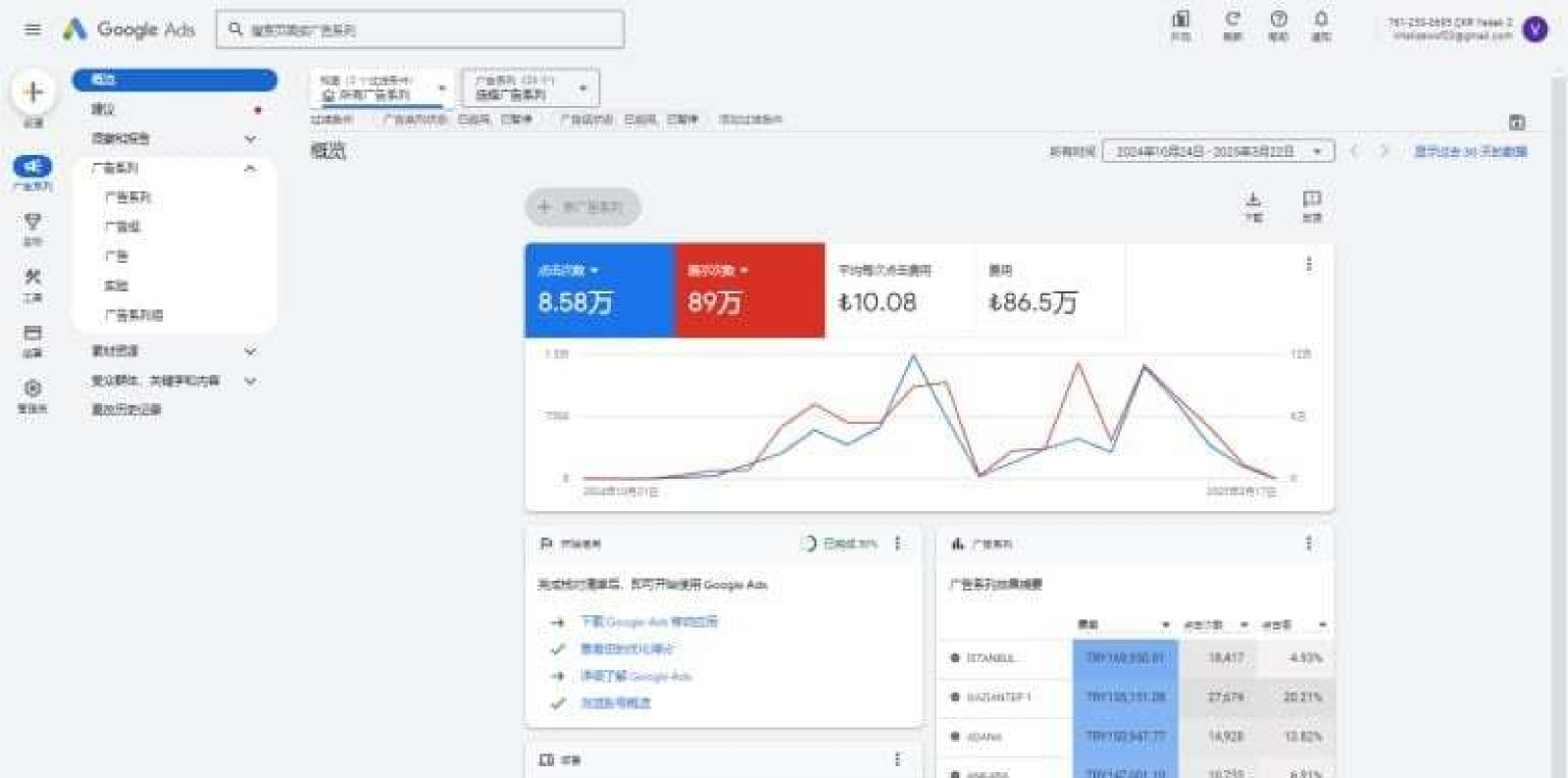The height and width of the screenshot is (778, 1568).
Task: Select the 概览 overview item in navigation
Action: pyautogui.click(x=174, y=80)
